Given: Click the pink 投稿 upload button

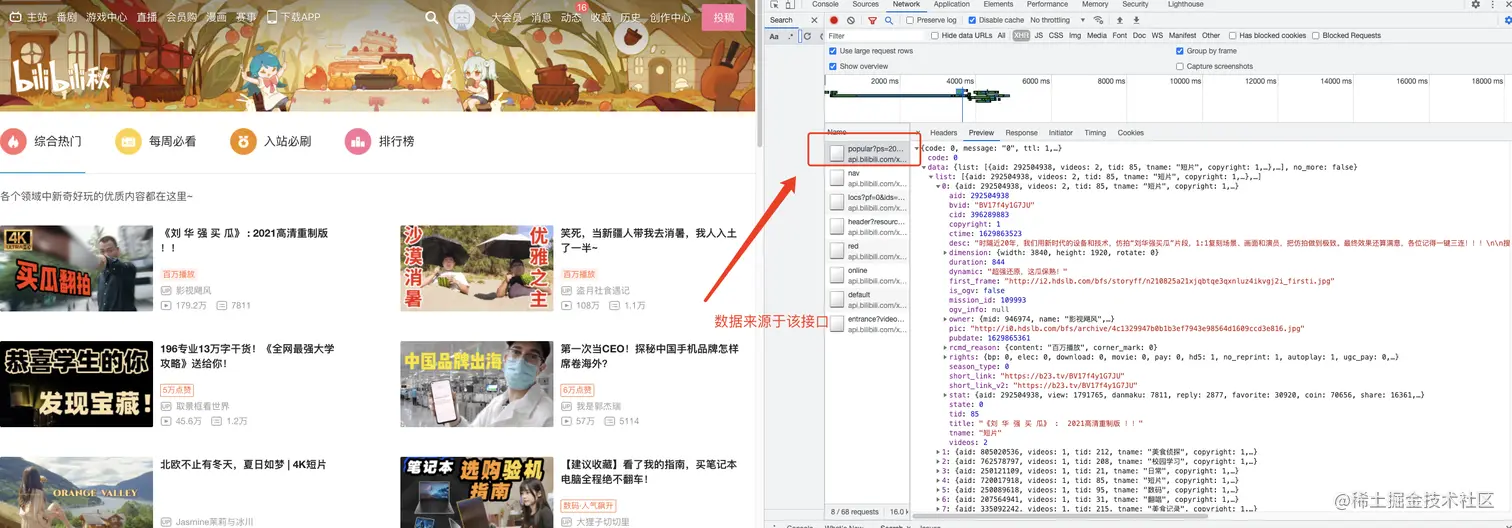Looking at the screenshot, I should click(x=724, y=17).
